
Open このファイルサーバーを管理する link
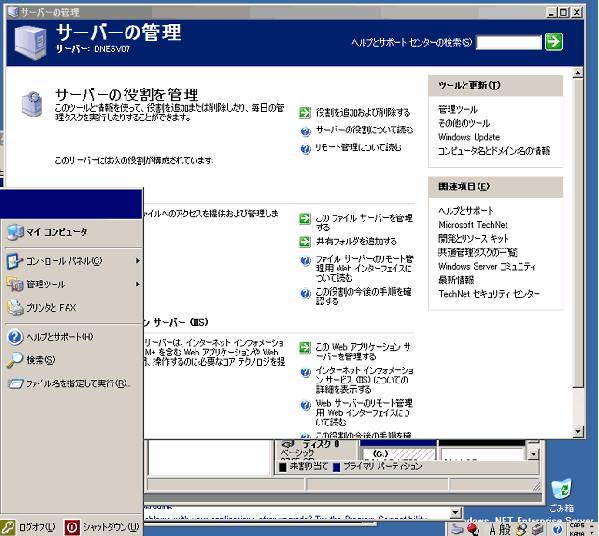click(x=364, y=222)
